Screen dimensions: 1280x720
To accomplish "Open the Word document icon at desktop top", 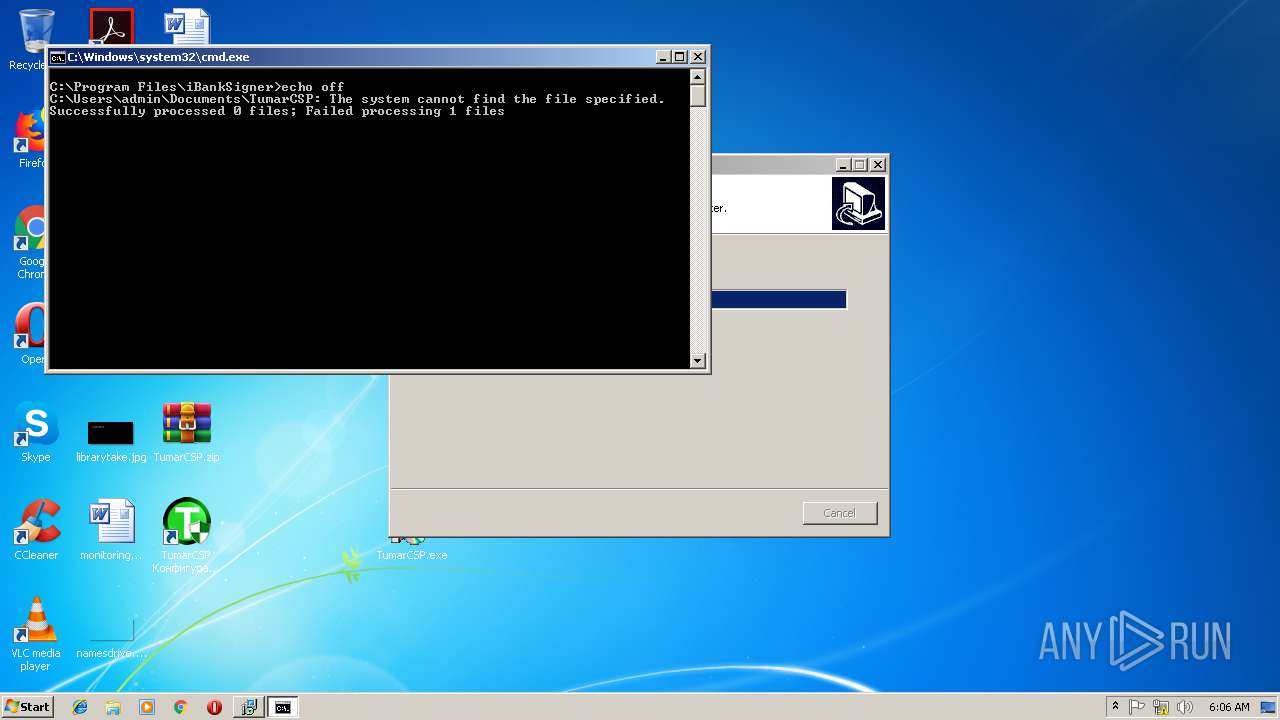I will point(187,26).
